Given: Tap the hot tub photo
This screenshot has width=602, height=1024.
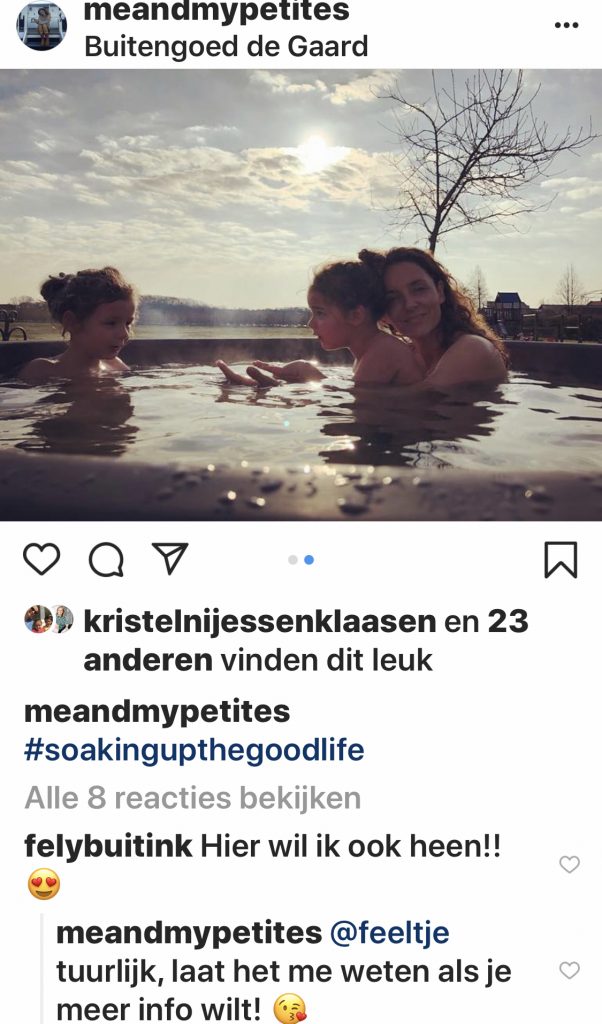Looking at the screenshot, I should click(301, 295).
